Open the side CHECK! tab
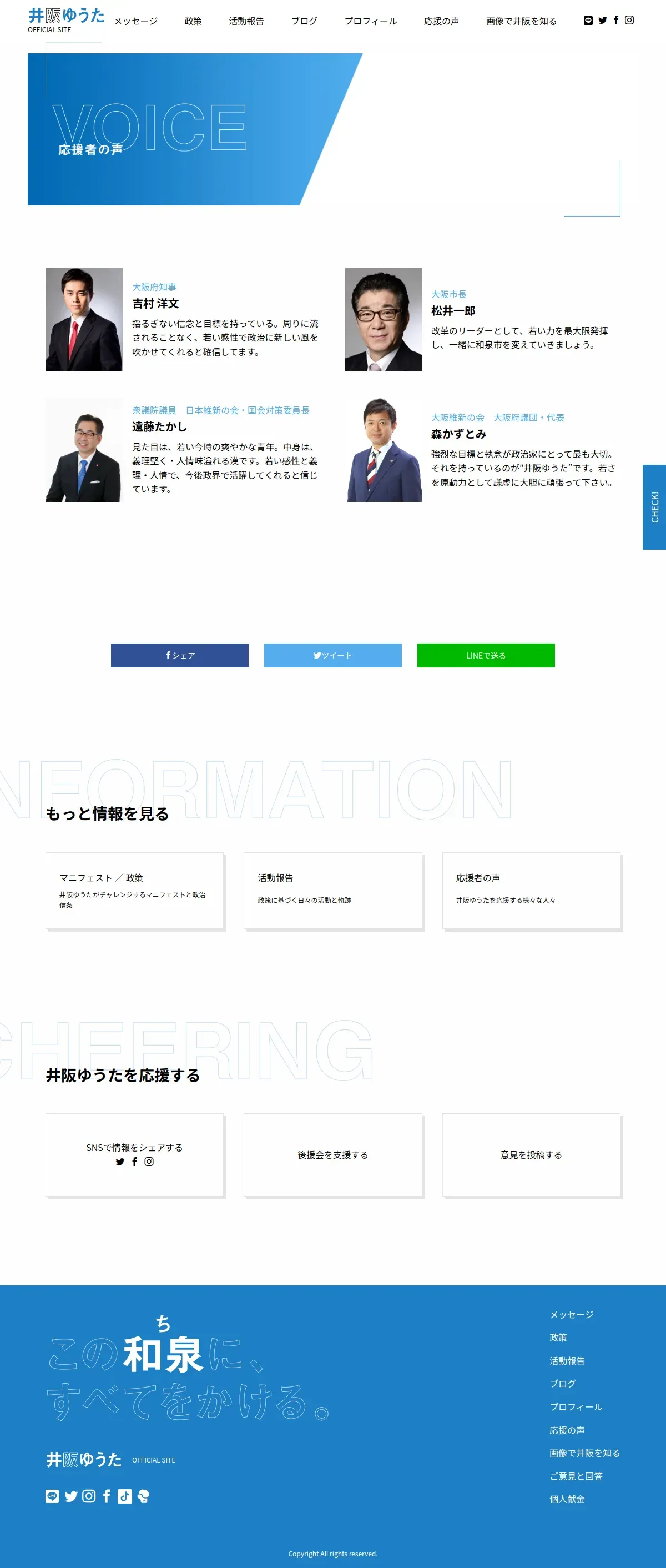 coord(654,507)
